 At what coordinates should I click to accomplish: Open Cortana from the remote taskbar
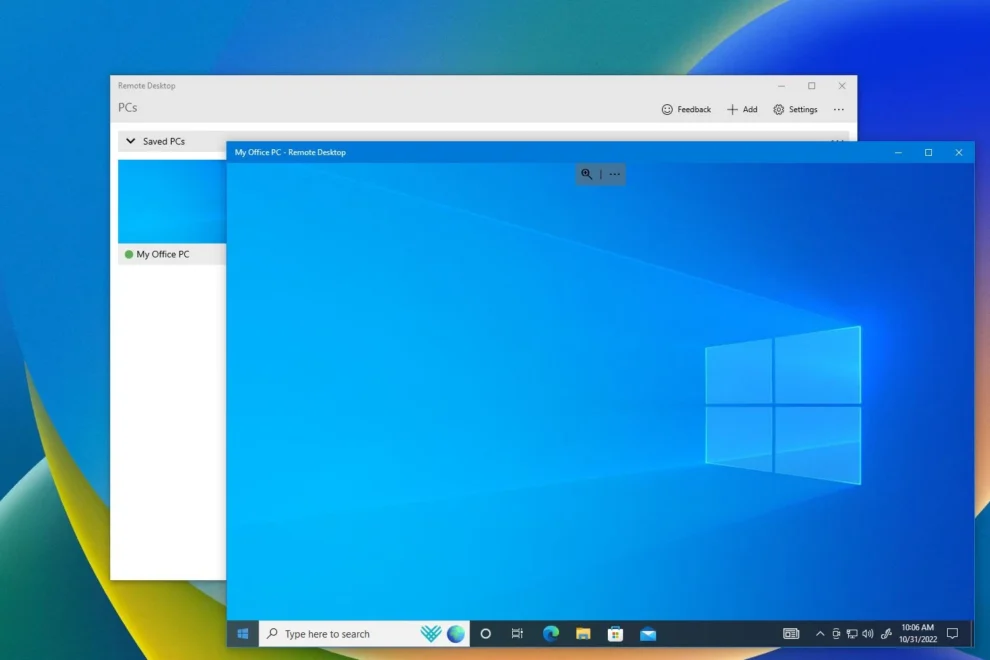pyautogui.click(x=486, y=633)
